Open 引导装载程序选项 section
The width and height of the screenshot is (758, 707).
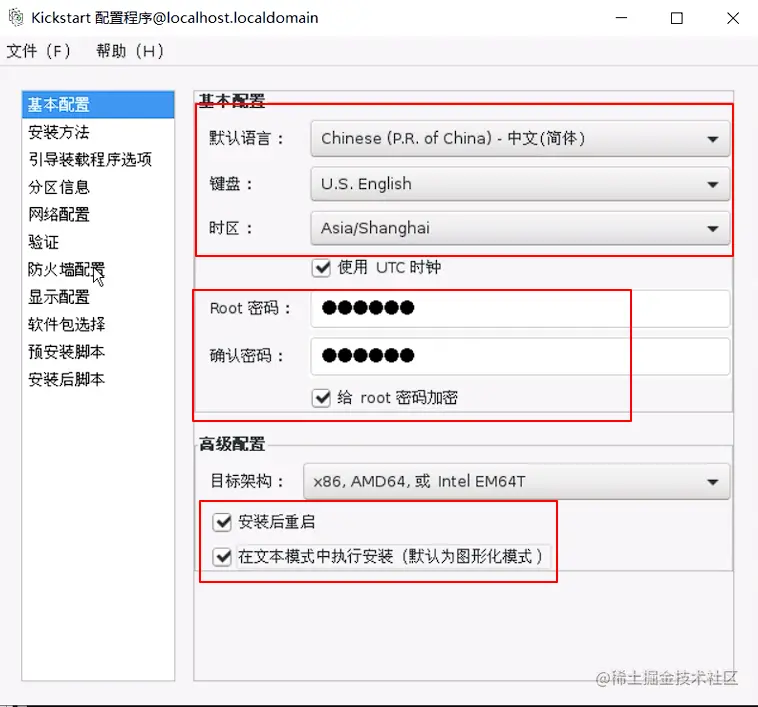click(x=98, y=159)
